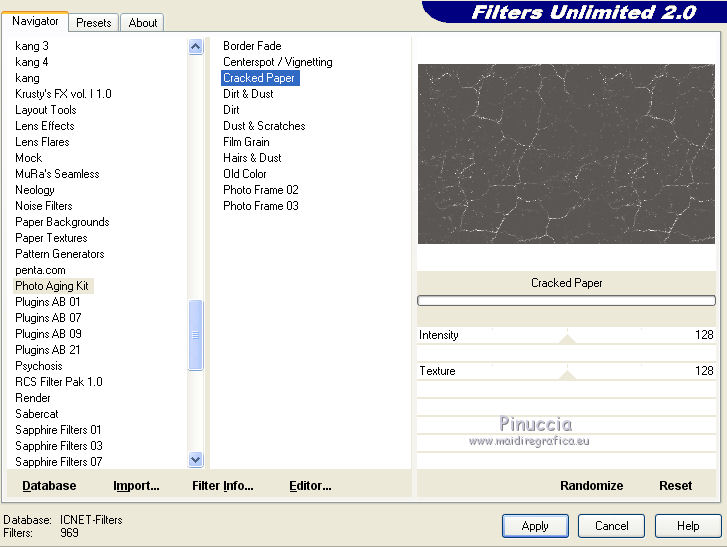Viewport: 727px width, 547px height.
Task: Select Plugins AB 01
Action: coord(47,302)
